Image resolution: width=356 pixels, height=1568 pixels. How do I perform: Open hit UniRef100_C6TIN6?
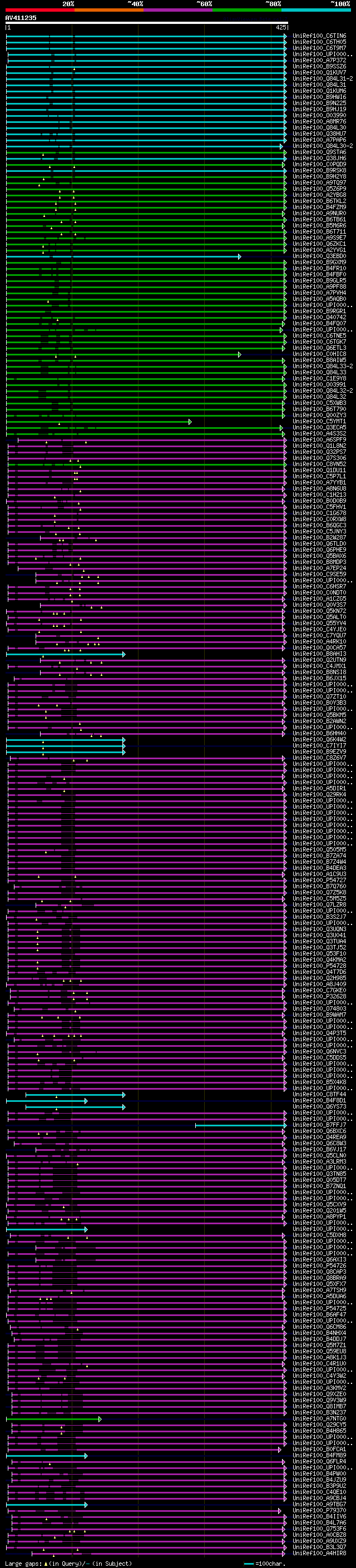(319, 36)
